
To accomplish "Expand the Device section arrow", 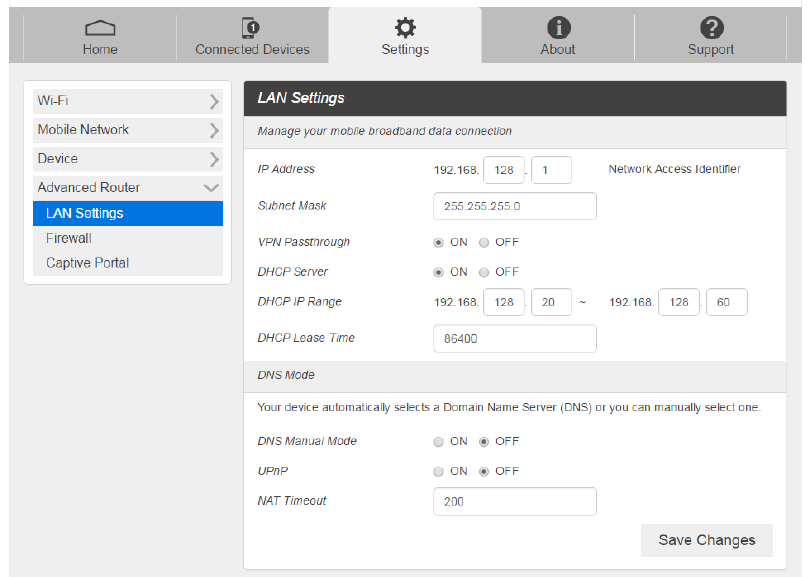I will tap(213, 159).
